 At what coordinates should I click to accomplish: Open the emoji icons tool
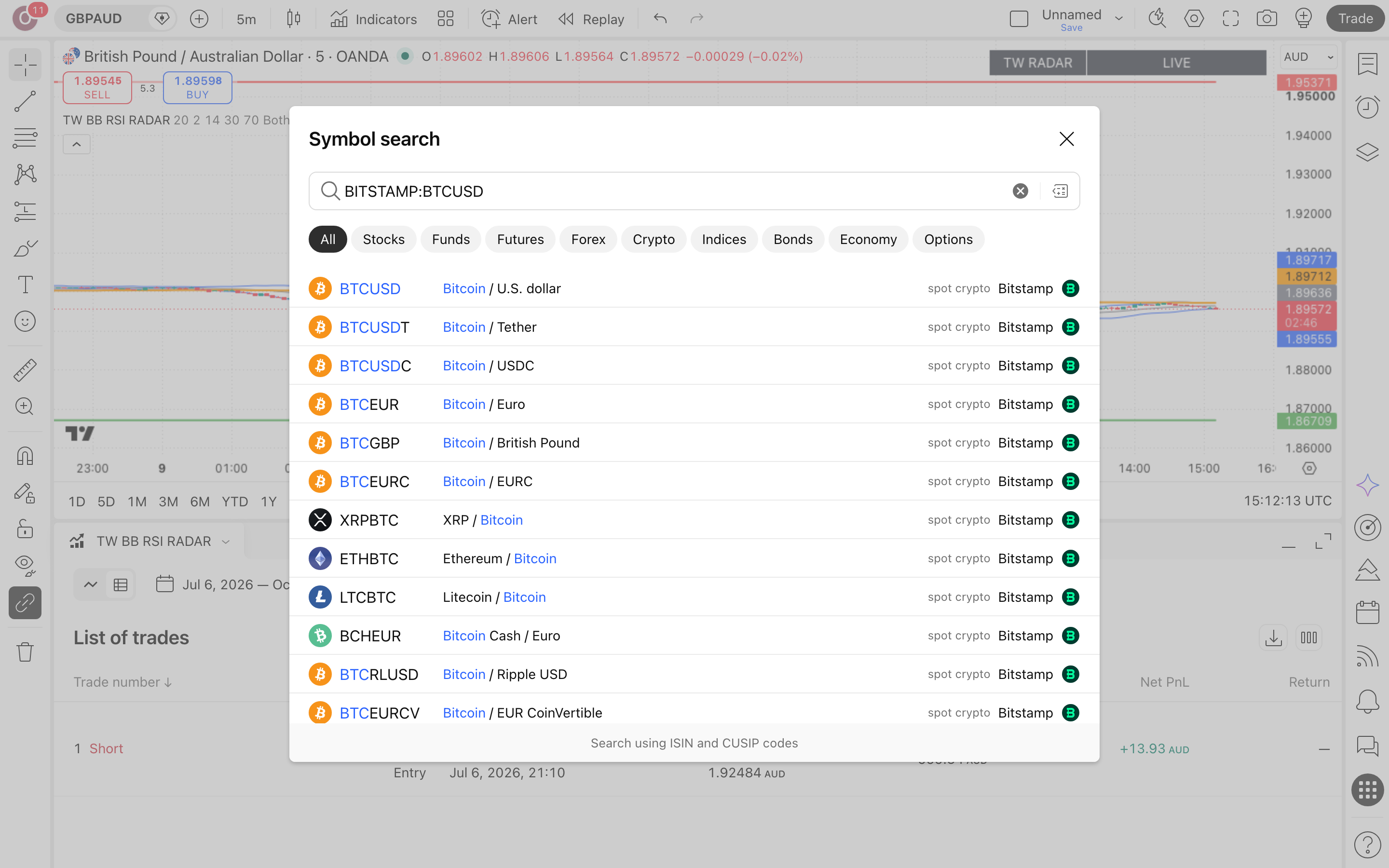[25, 322]
